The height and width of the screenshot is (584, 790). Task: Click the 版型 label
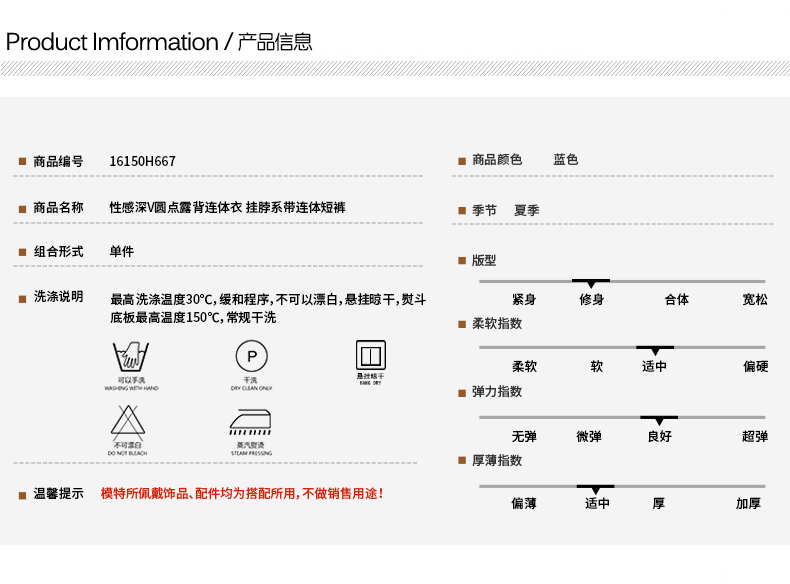click(x=484, y=261)
